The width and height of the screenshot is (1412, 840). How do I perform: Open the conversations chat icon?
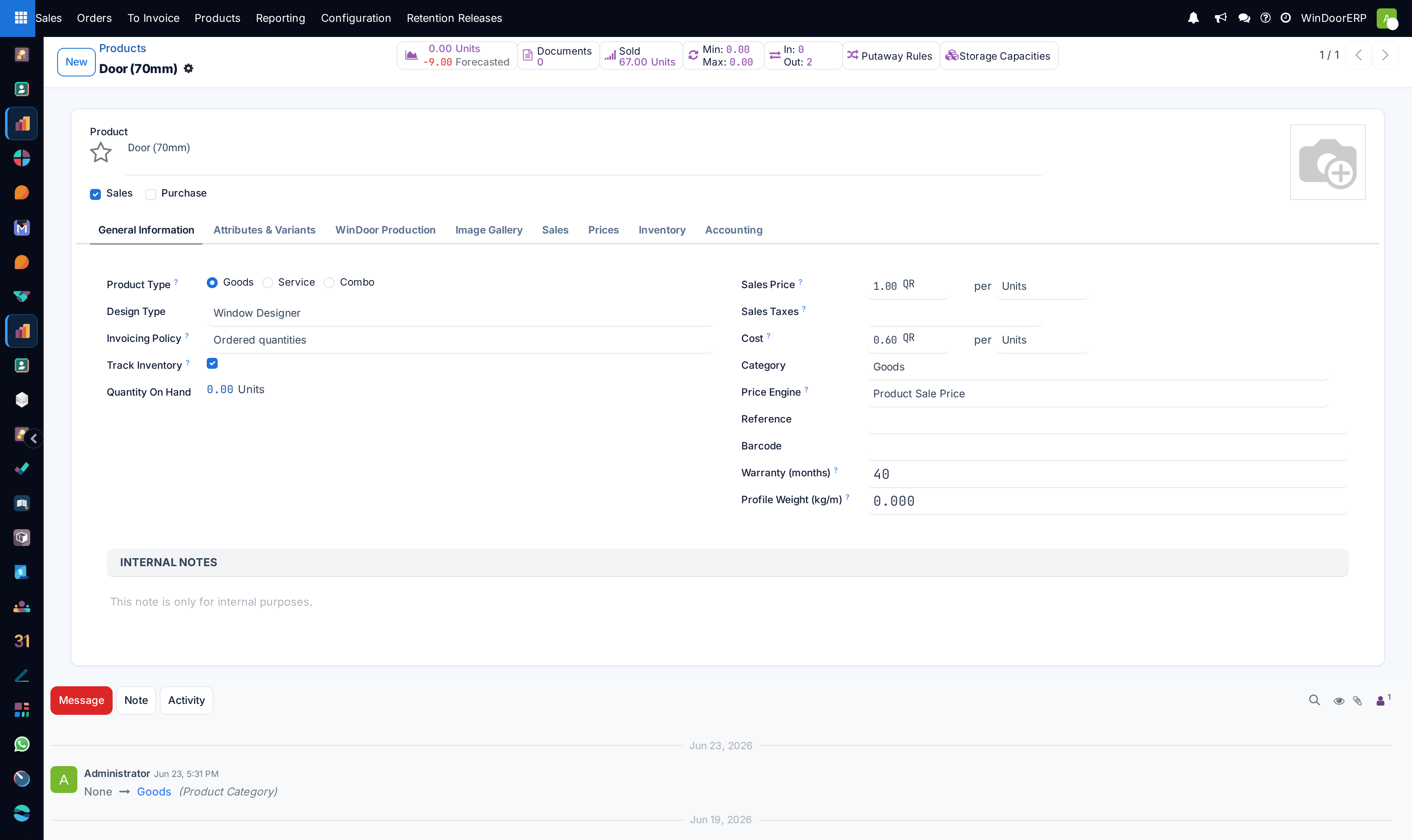pos(1244,18)
